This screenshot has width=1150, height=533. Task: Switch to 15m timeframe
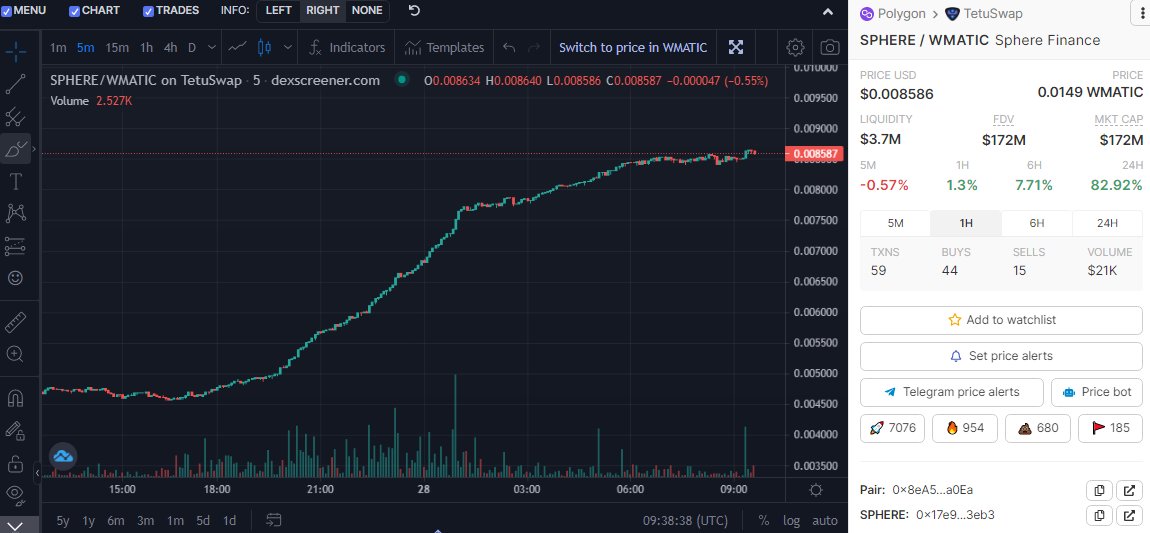(117, 48)
